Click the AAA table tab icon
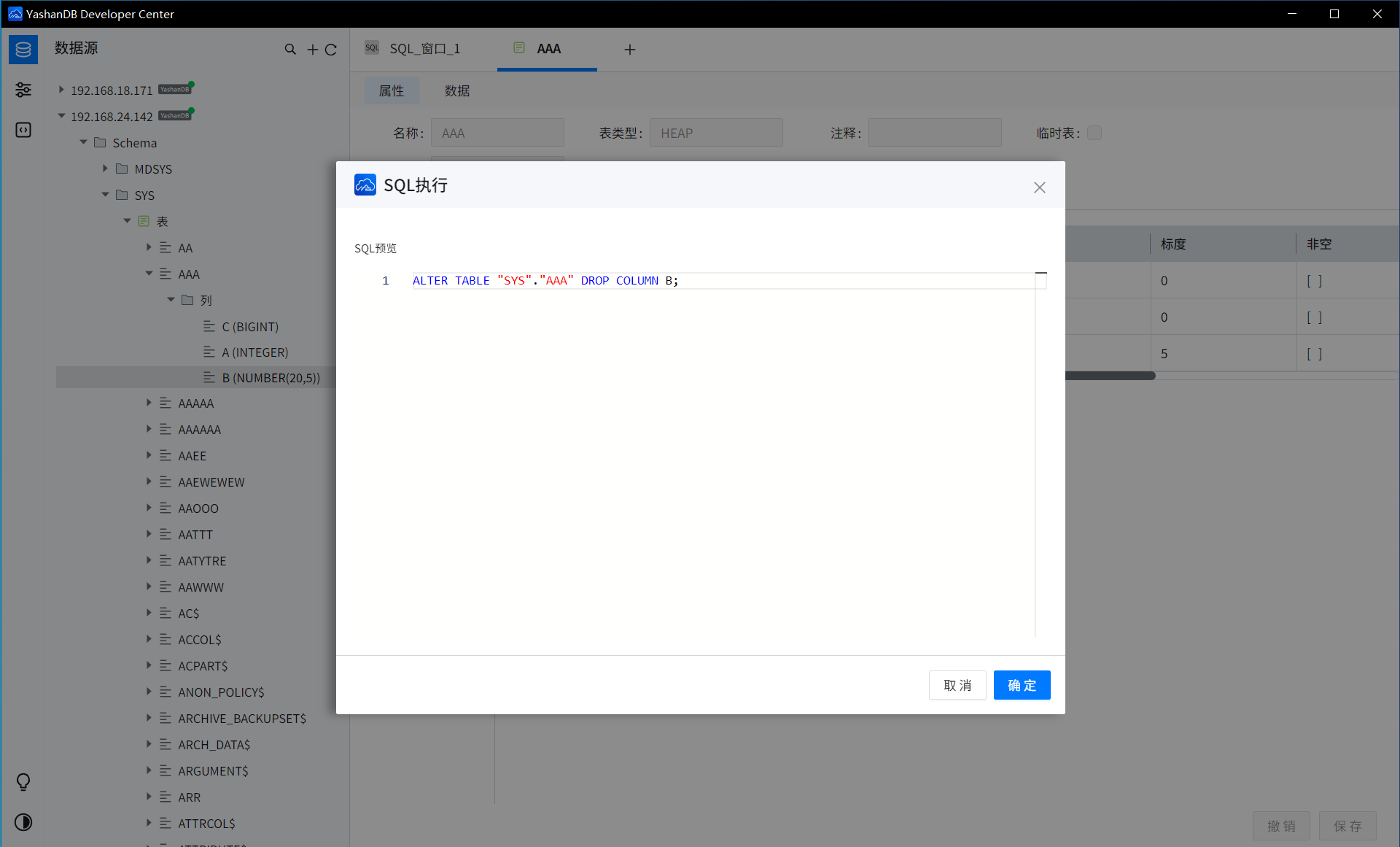This screenshot has height=847, width=1400. click(519, 48)
